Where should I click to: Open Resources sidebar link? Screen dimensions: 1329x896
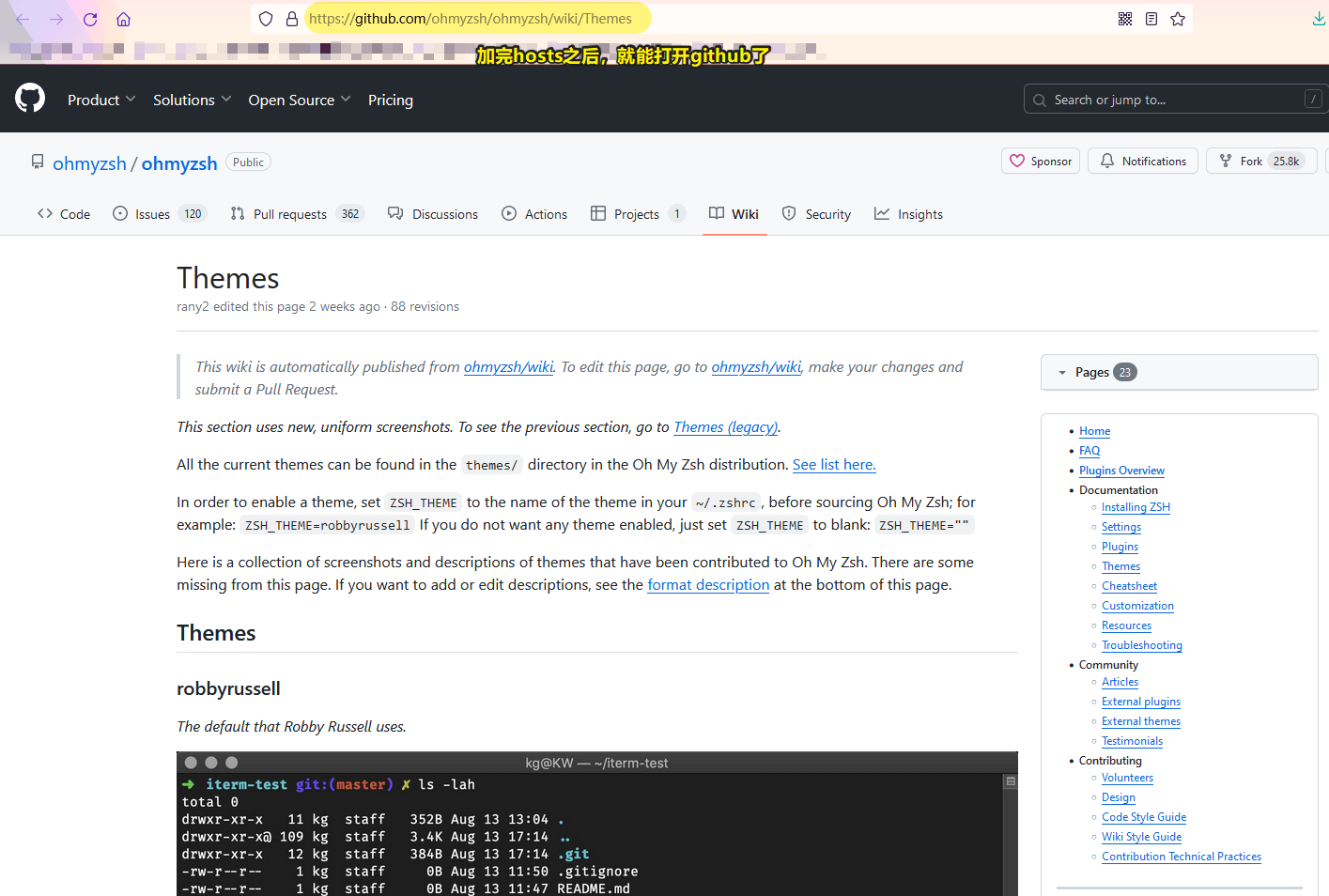pyautogui.click(x=1126, y=626)
